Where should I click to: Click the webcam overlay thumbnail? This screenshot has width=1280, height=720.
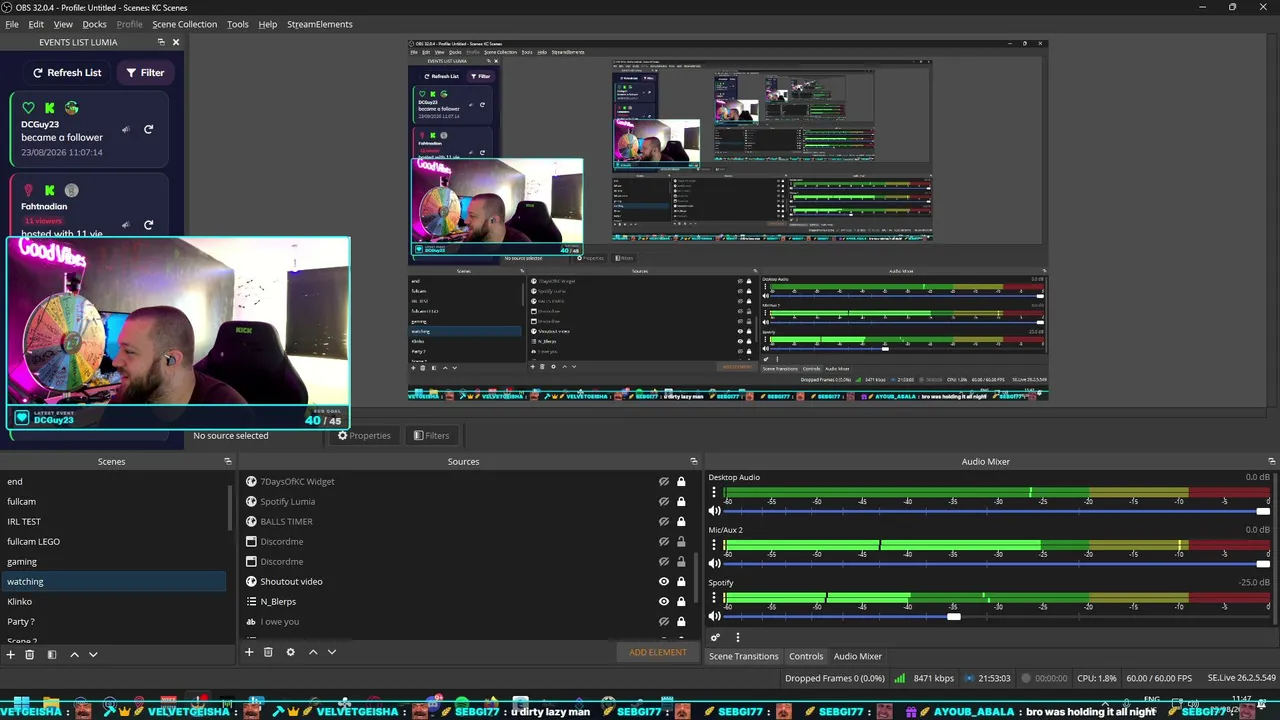[179, 335]
